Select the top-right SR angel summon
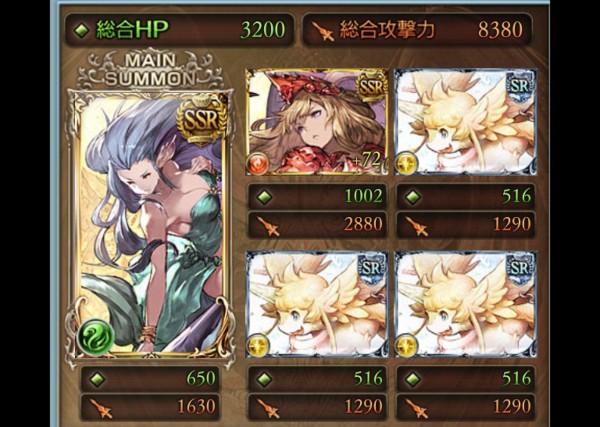Screen dimensions: 600x427 click(466, 122)
